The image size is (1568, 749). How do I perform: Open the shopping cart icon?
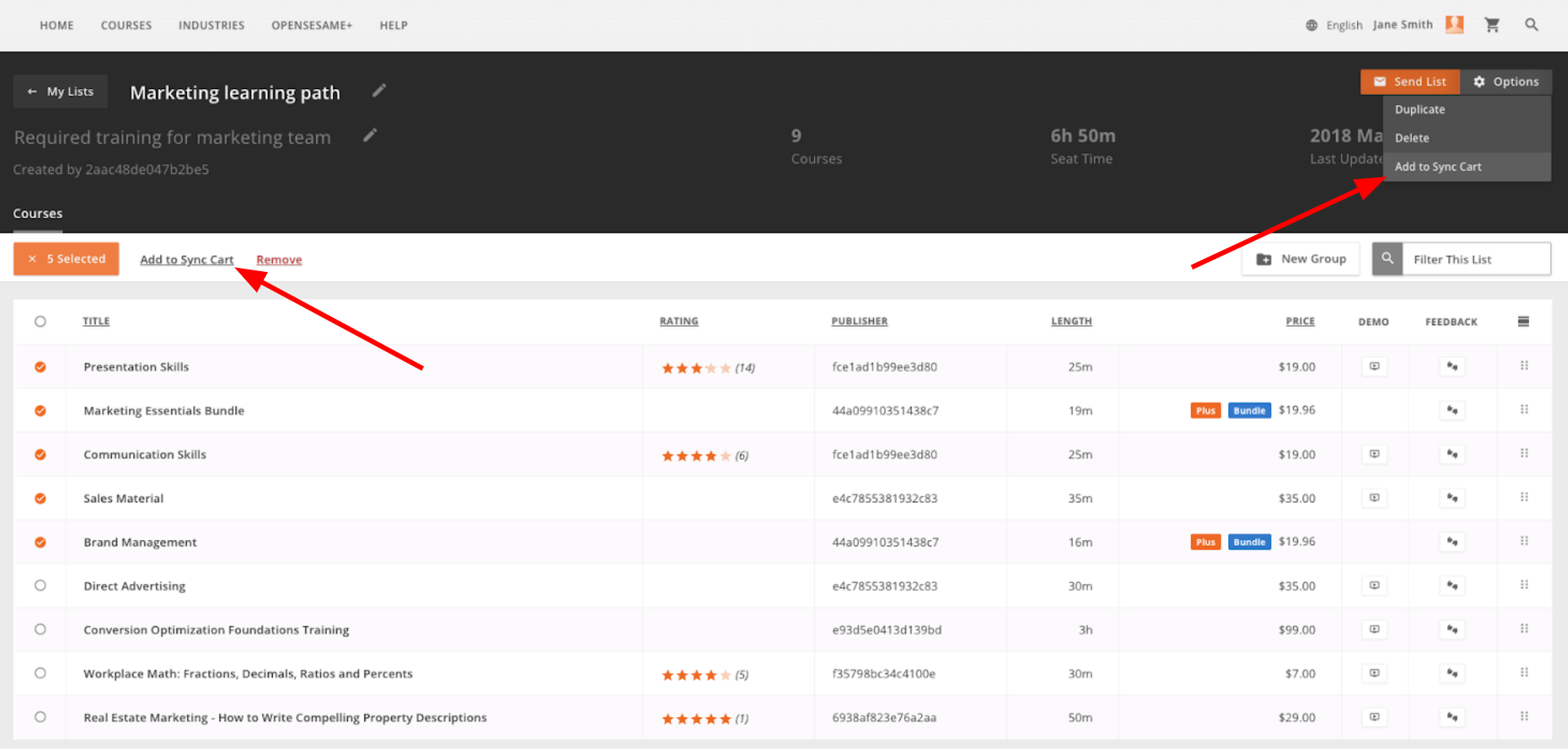(1491, 25)
